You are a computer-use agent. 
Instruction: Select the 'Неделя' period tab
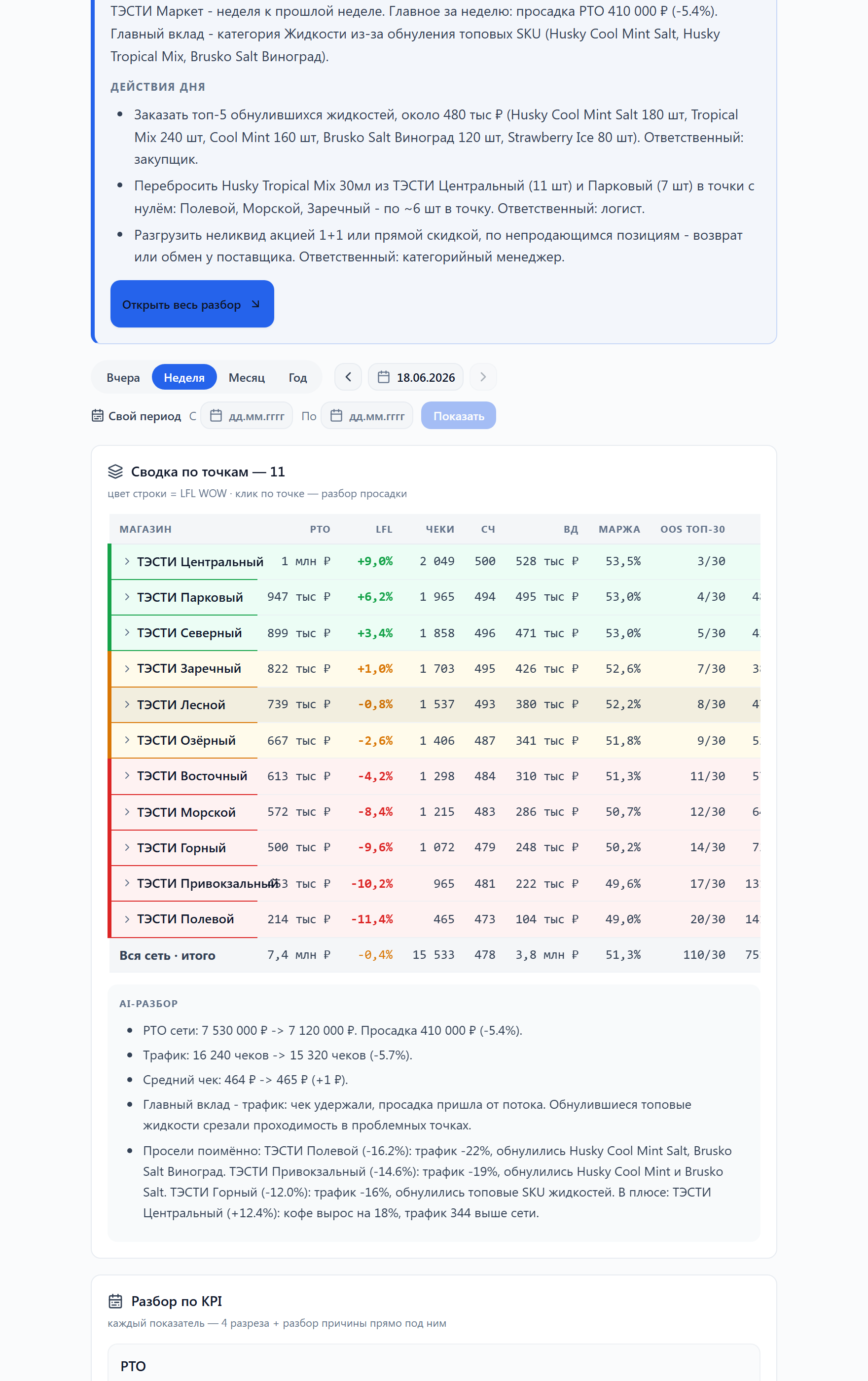click(x=184, y=377)
